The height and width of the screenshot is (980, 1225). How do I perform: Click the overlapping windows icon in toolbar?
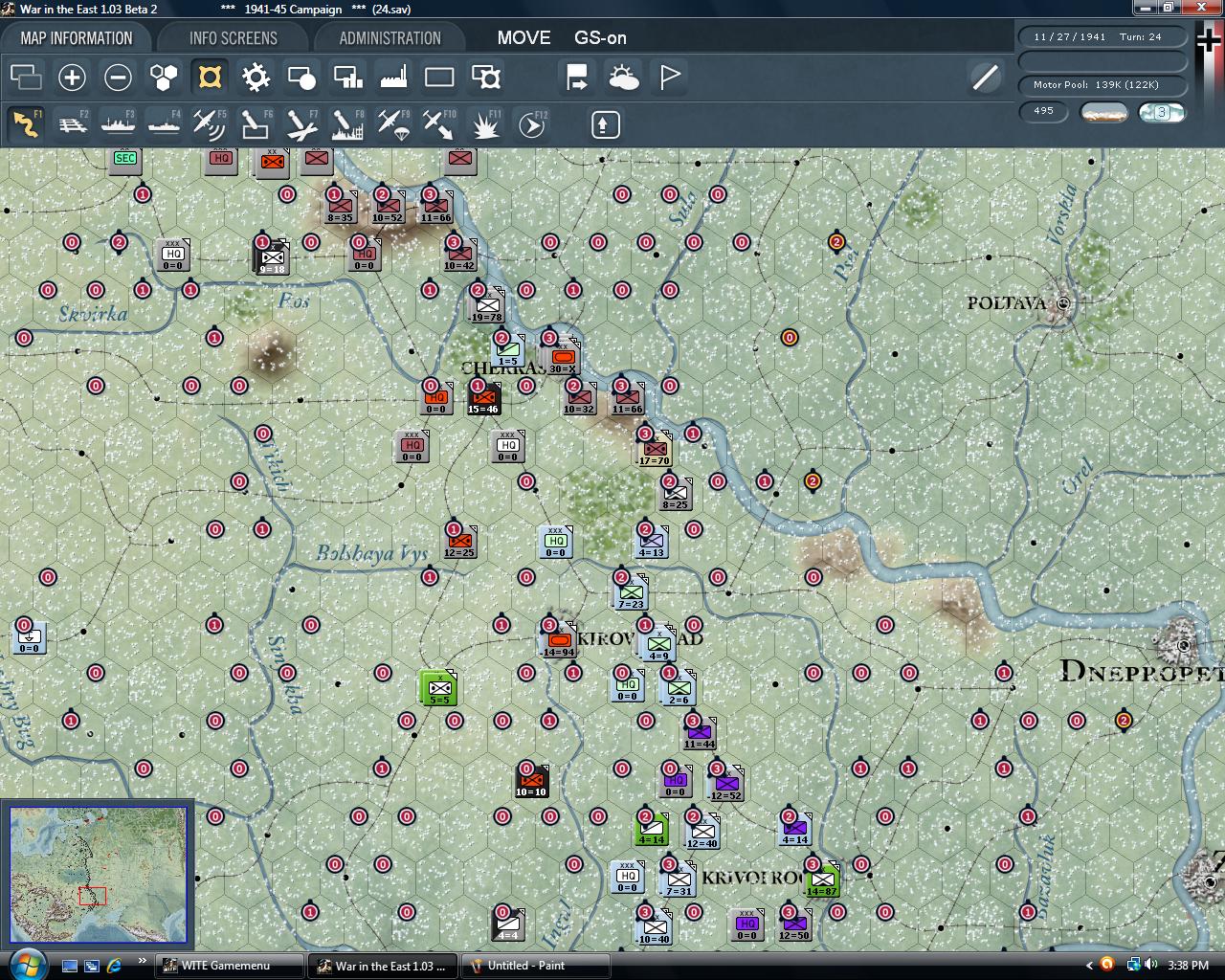pos(26,77)
